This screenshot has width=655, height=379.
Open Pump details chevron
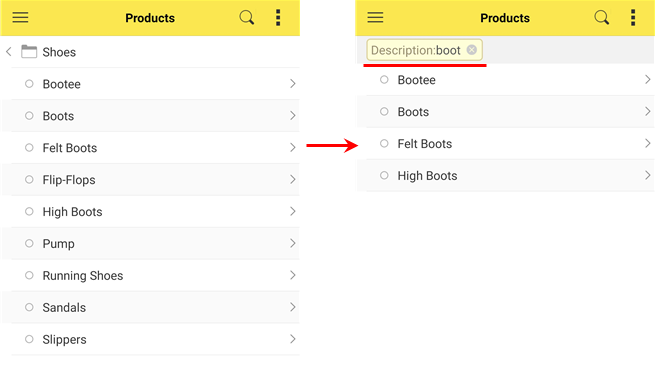coord(292,243)
